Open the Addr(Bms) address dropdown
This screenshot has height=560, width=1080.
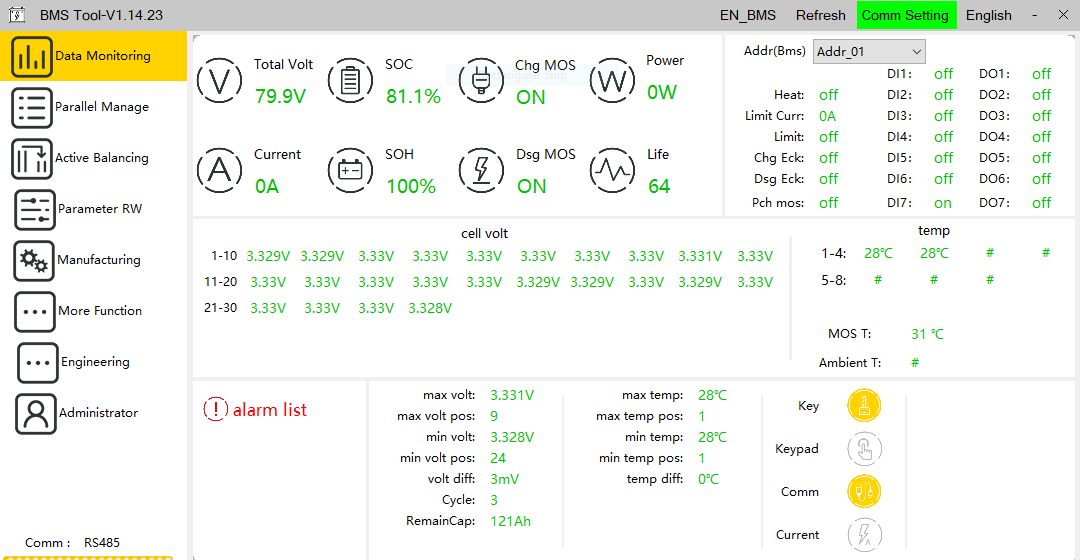(869, 52)
